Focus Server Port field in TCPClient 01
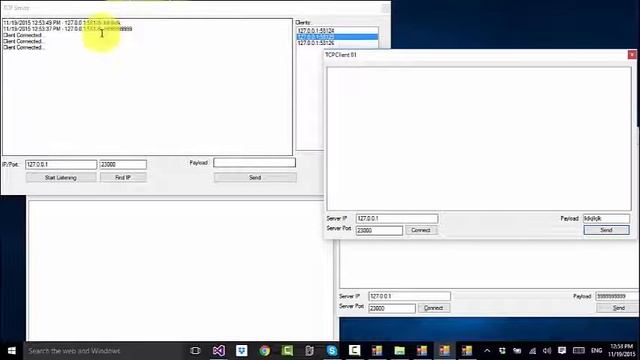The height and width of the screenshot is (360, 640). 379,231
